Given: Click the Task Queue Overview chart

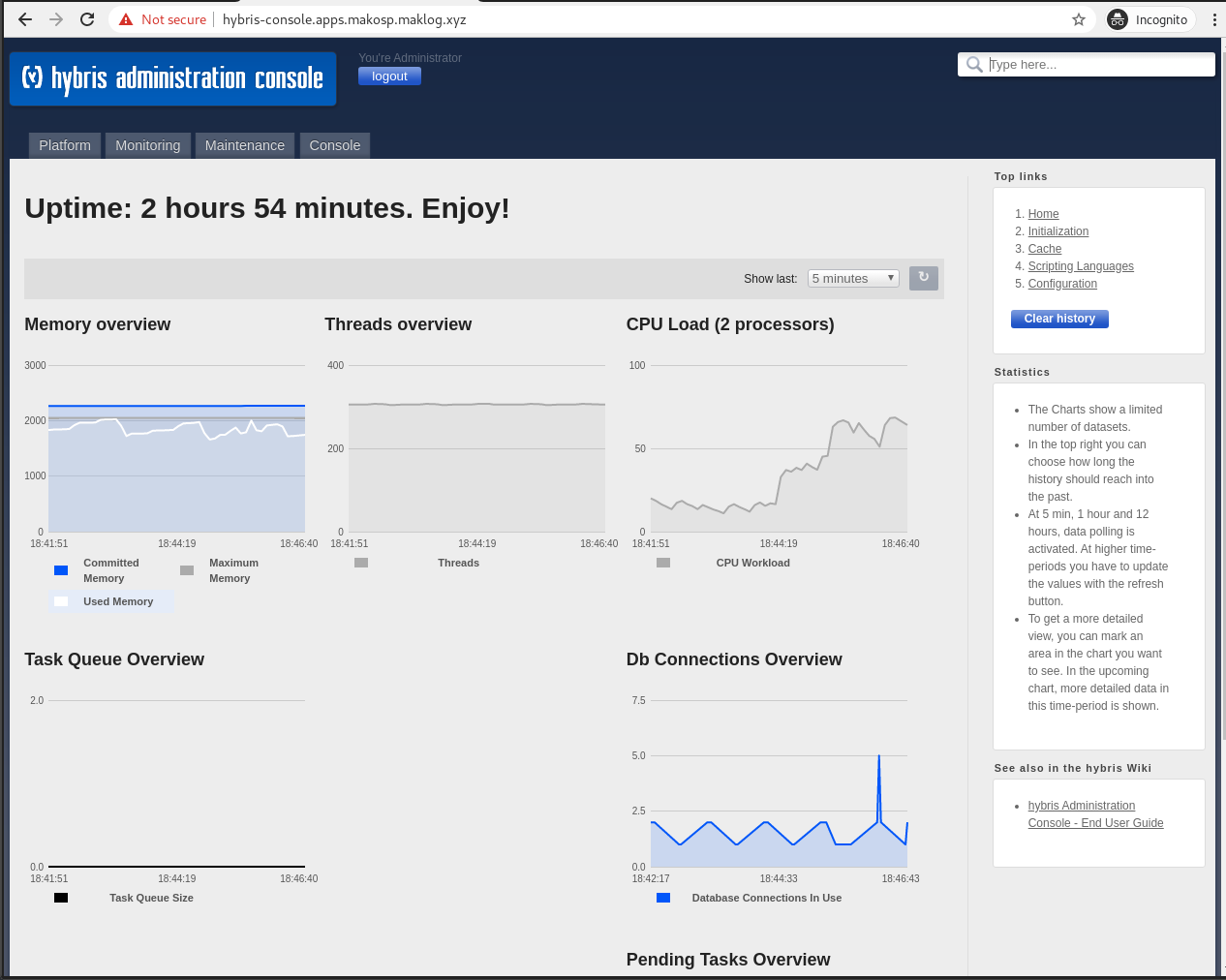Looking at the screenshot, I should (x=177, y=783).
